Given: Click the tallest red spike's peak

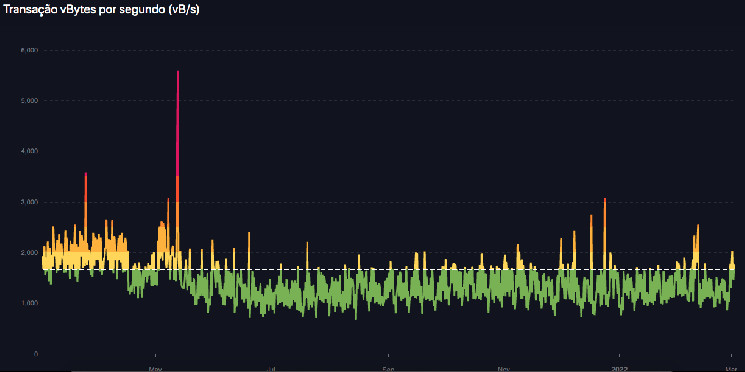Looking at the screenshot, I should point(178,72).
